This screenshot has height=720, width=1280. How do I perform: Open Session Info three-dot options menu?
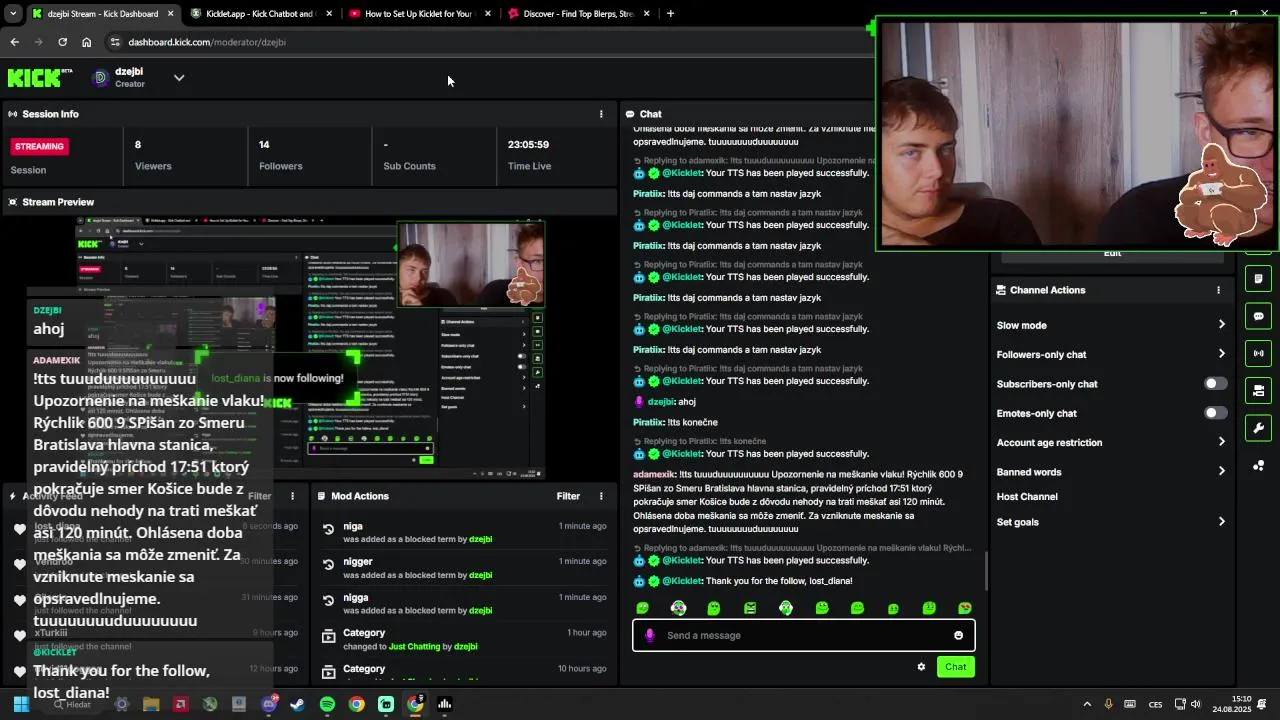point(601,114)
